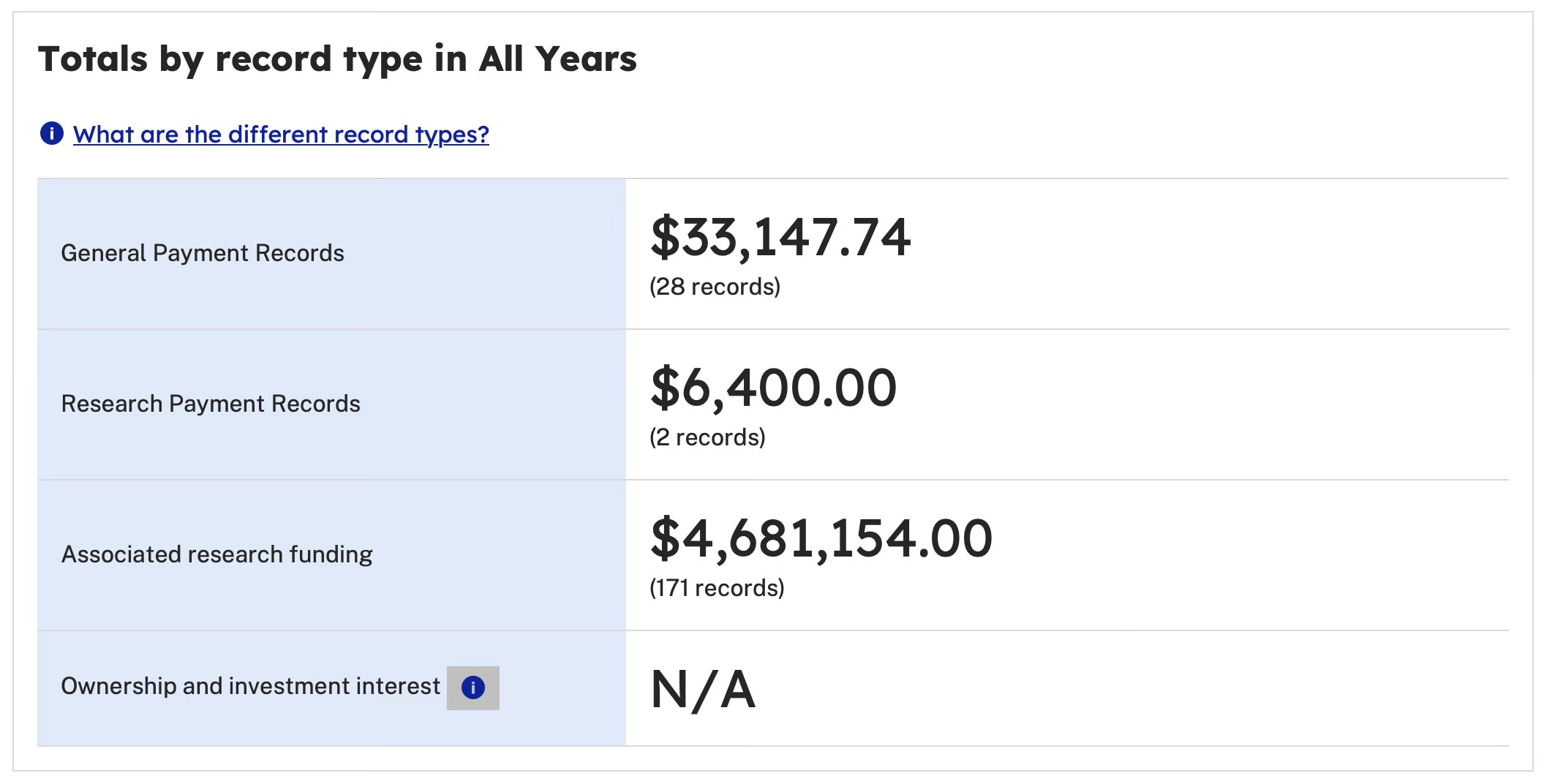Screen dimensions: 1544x784
Task: Click the (28 records) count text
Action: [715, 287]
